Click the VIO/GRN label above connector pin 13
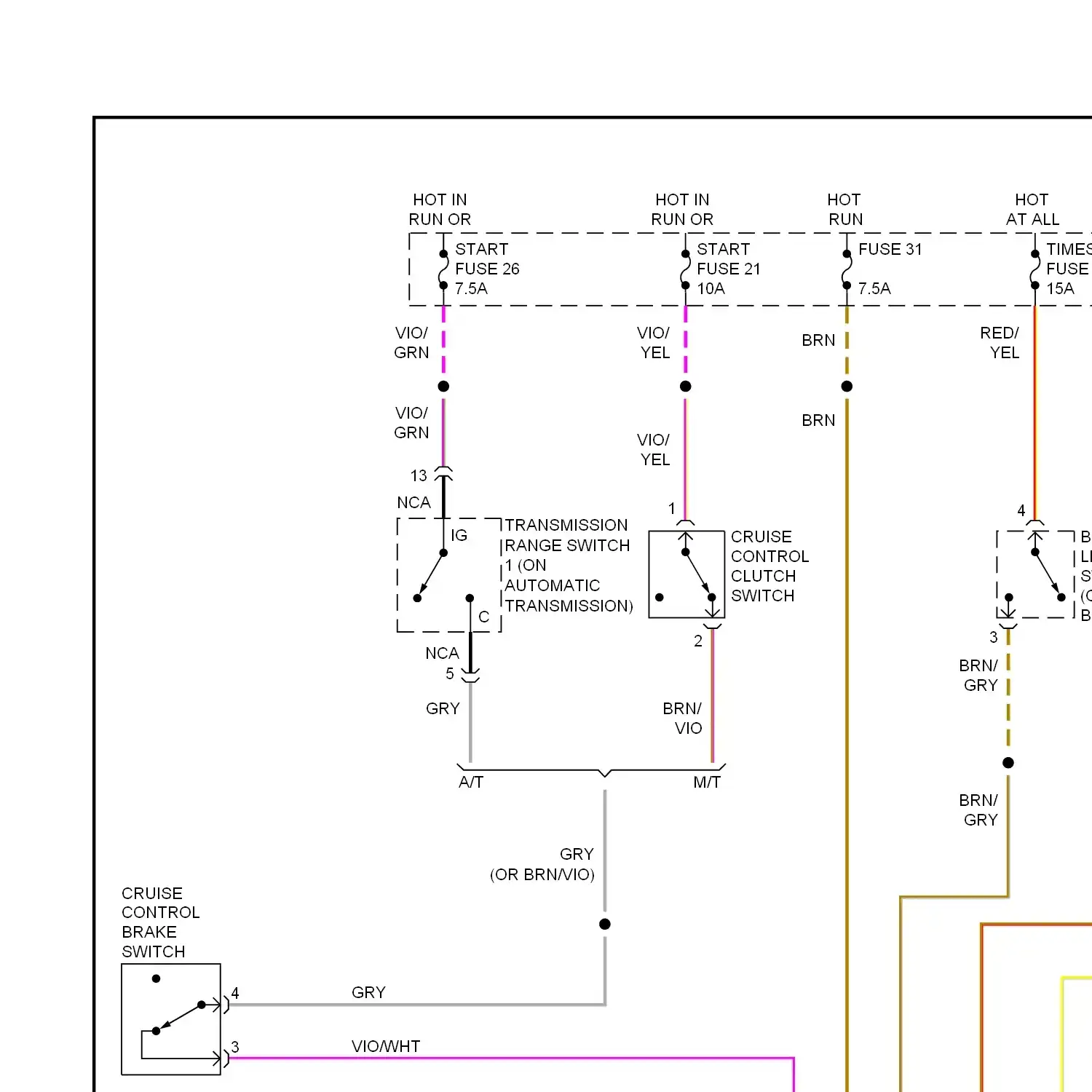 pyautogui.click(x=411, y=423)
